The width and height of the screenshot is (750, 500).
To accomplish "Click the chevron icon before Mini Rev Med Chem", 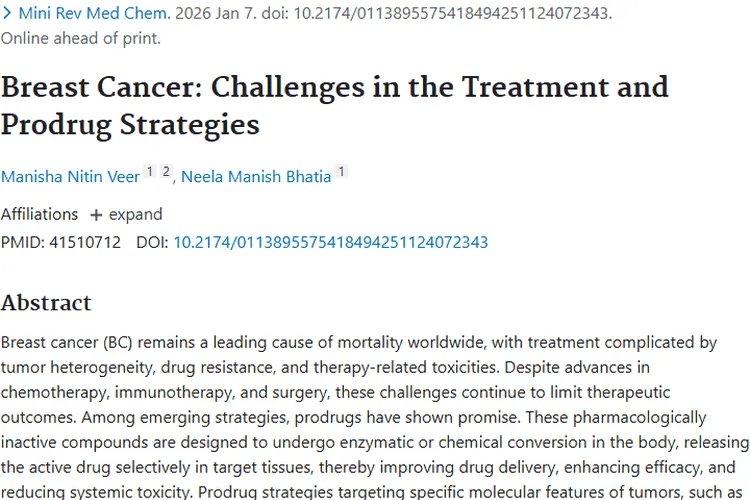I will point(8,15).
